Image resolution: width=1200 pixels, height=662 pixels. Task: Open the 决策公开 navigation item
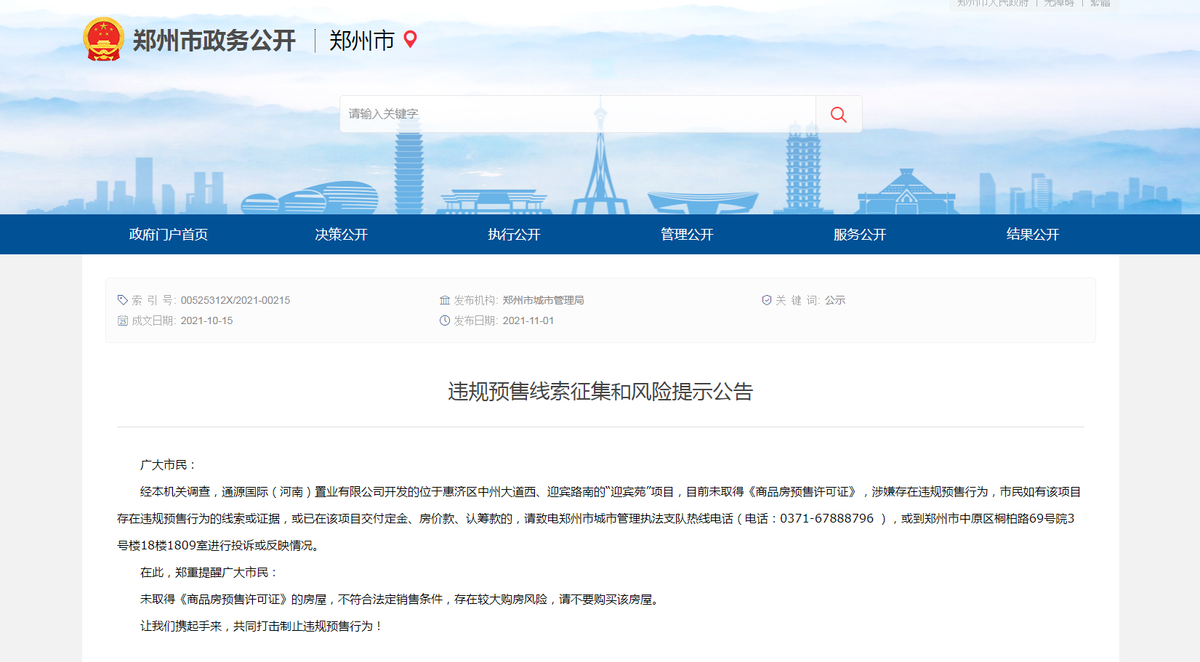(341, 235)
